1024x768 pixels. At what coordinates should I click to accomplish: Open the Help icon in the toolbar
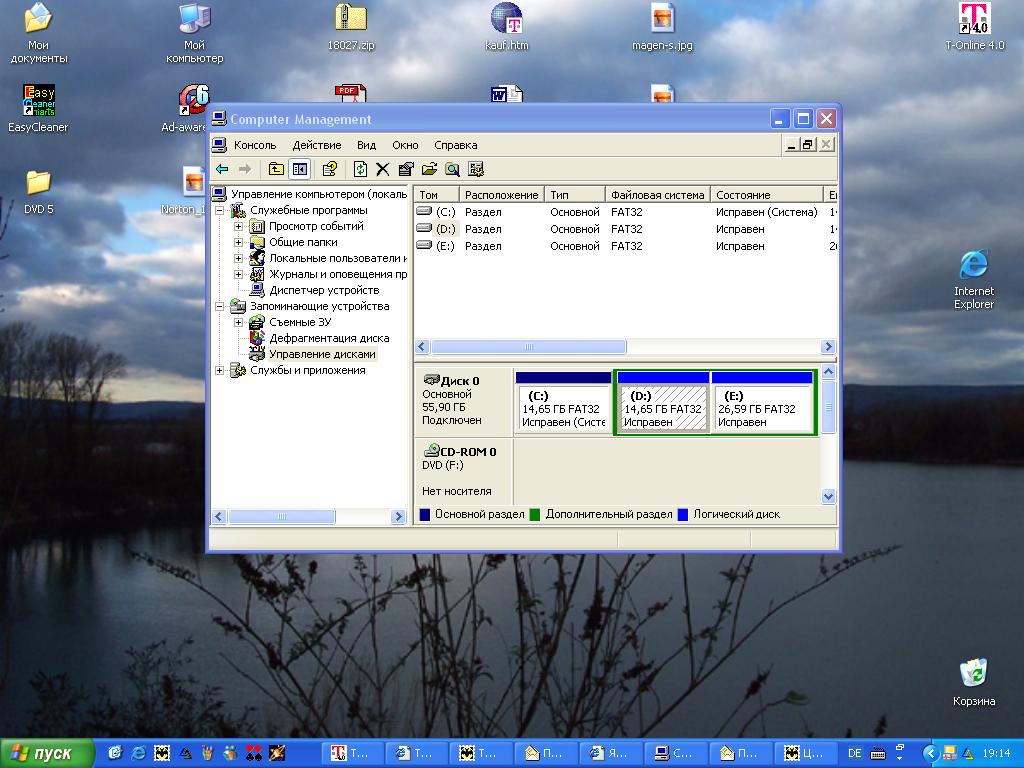pos(330,169)
